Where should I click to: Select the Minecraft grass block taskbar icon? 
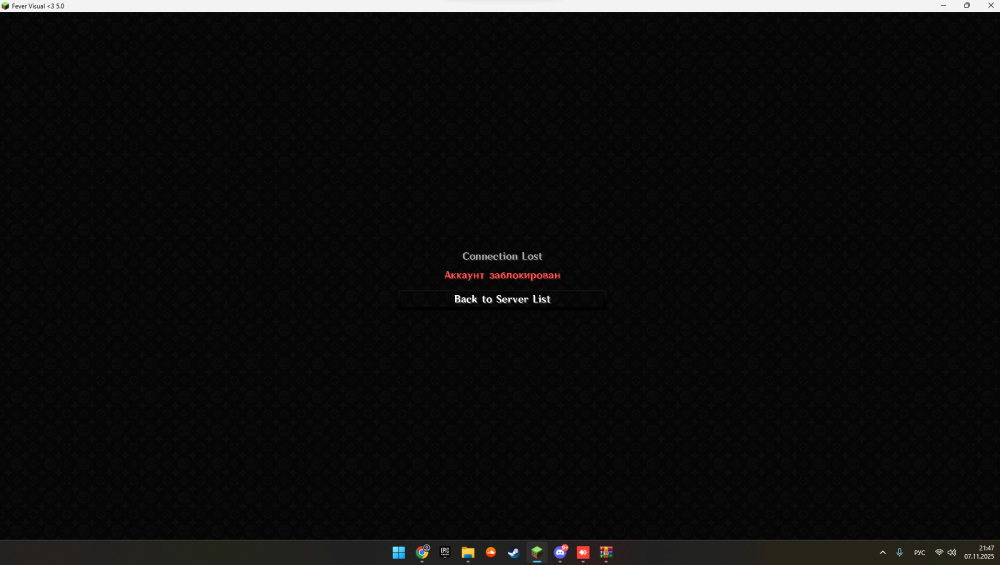(x=537, y=552)
